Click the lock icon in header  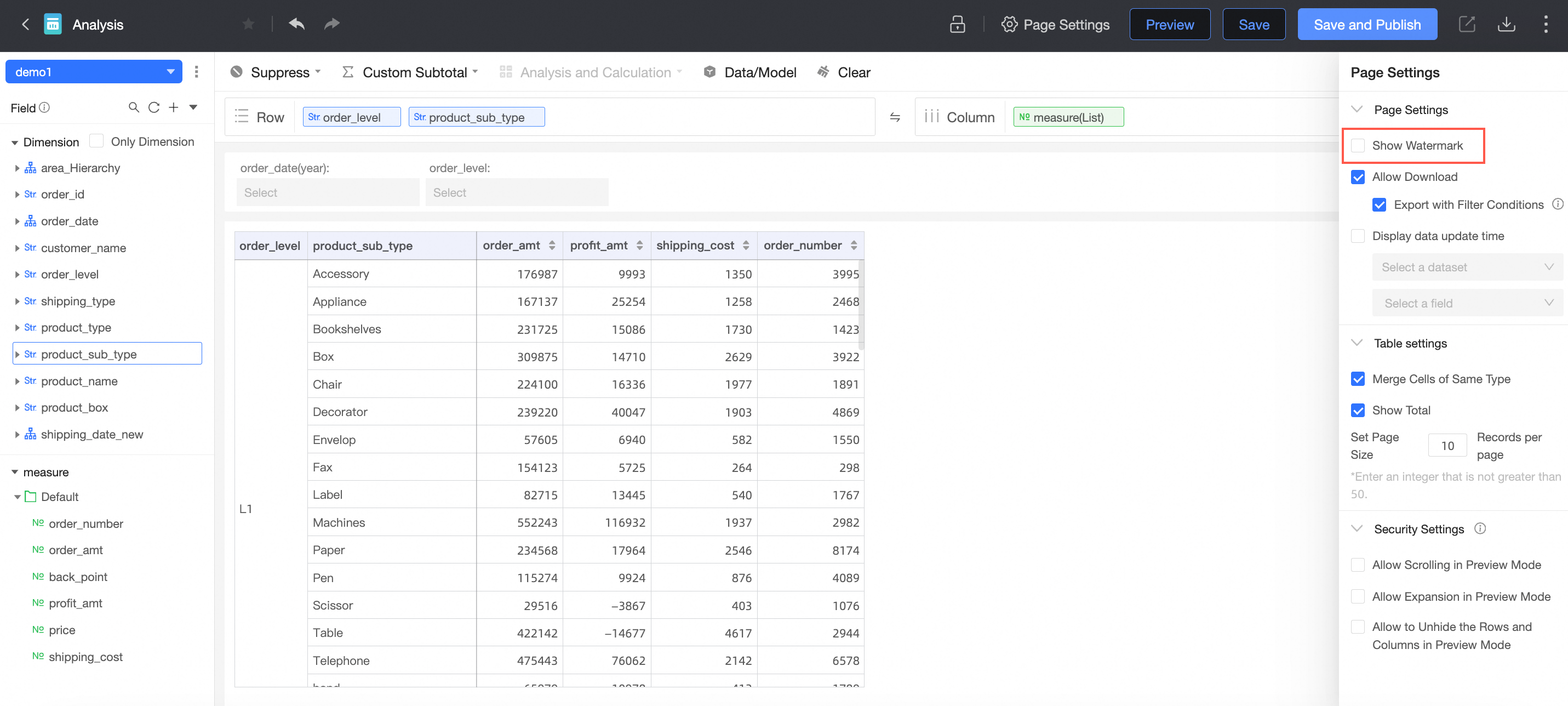tap(957, 24)
